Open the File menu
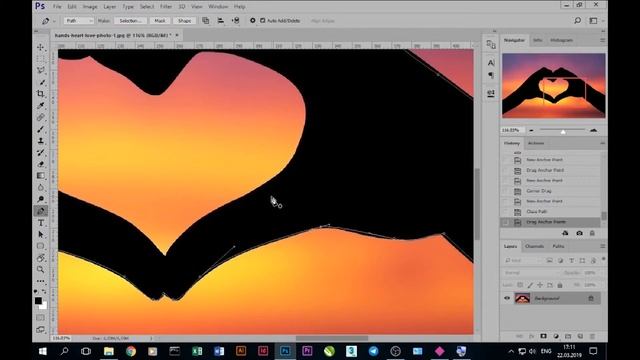The image size is (640, 360). (x=57, y=7)
